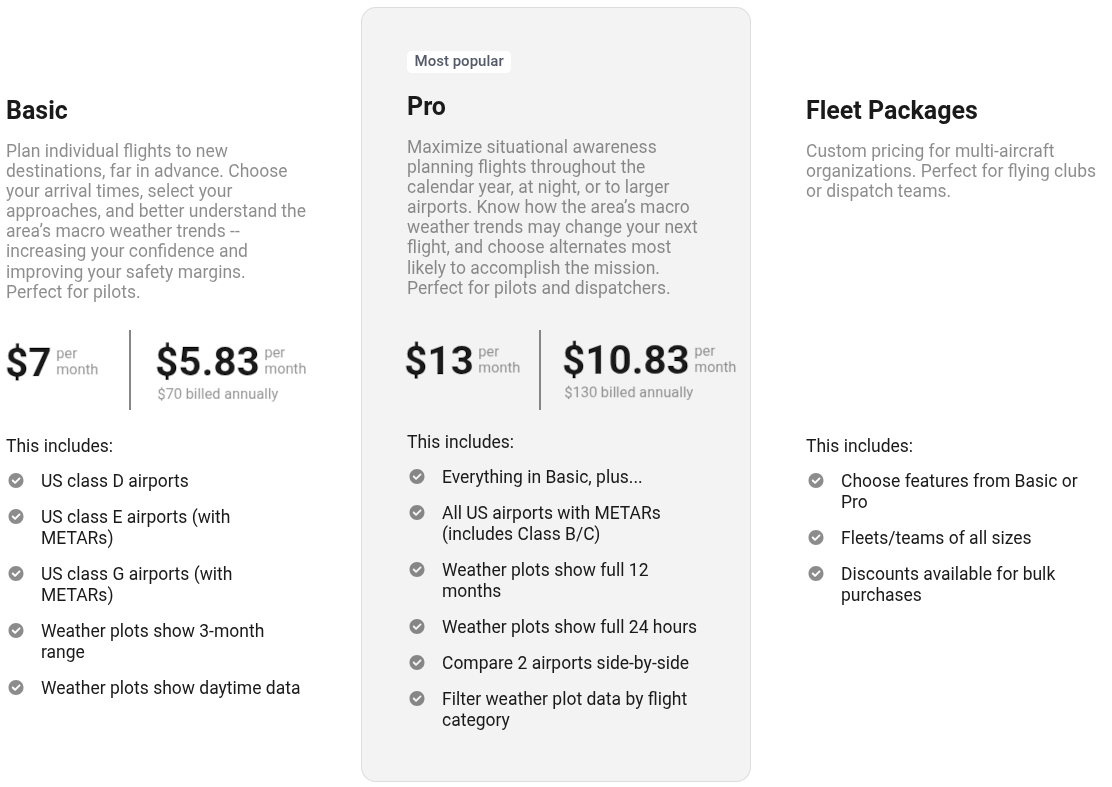The image size is (1112, 787).
Task: Select the Pro plan heading
Action: tap(426, 106)
